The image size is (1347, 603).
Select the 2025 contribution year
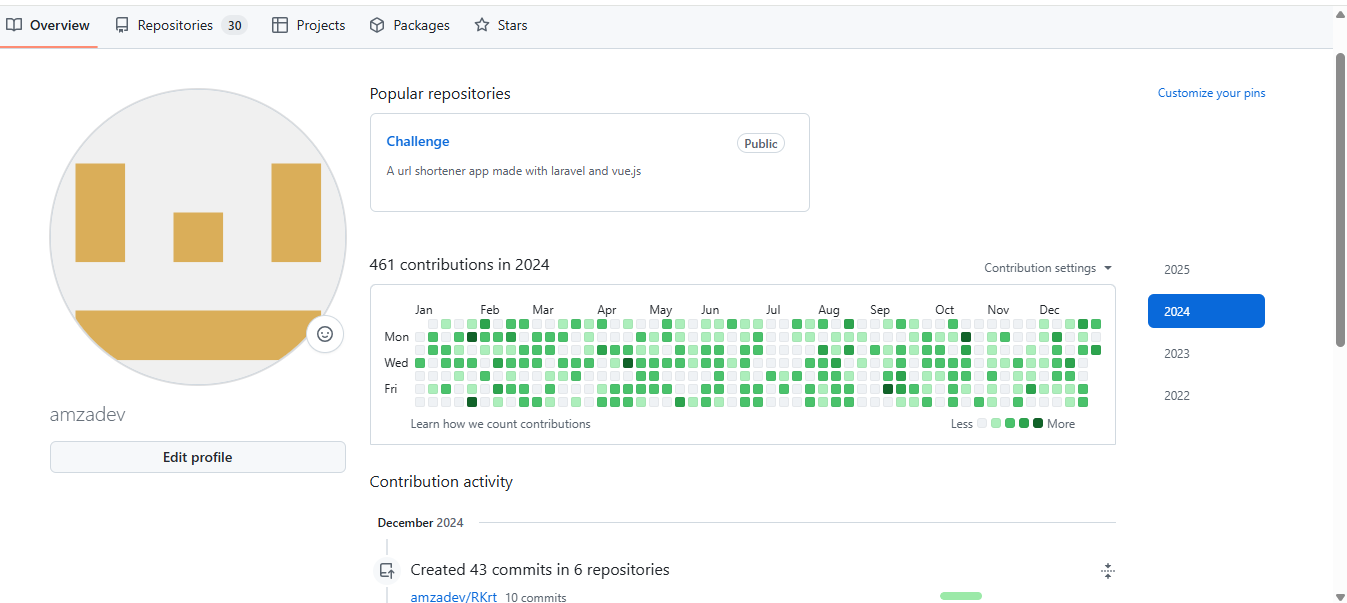[x=1177, y=270]
